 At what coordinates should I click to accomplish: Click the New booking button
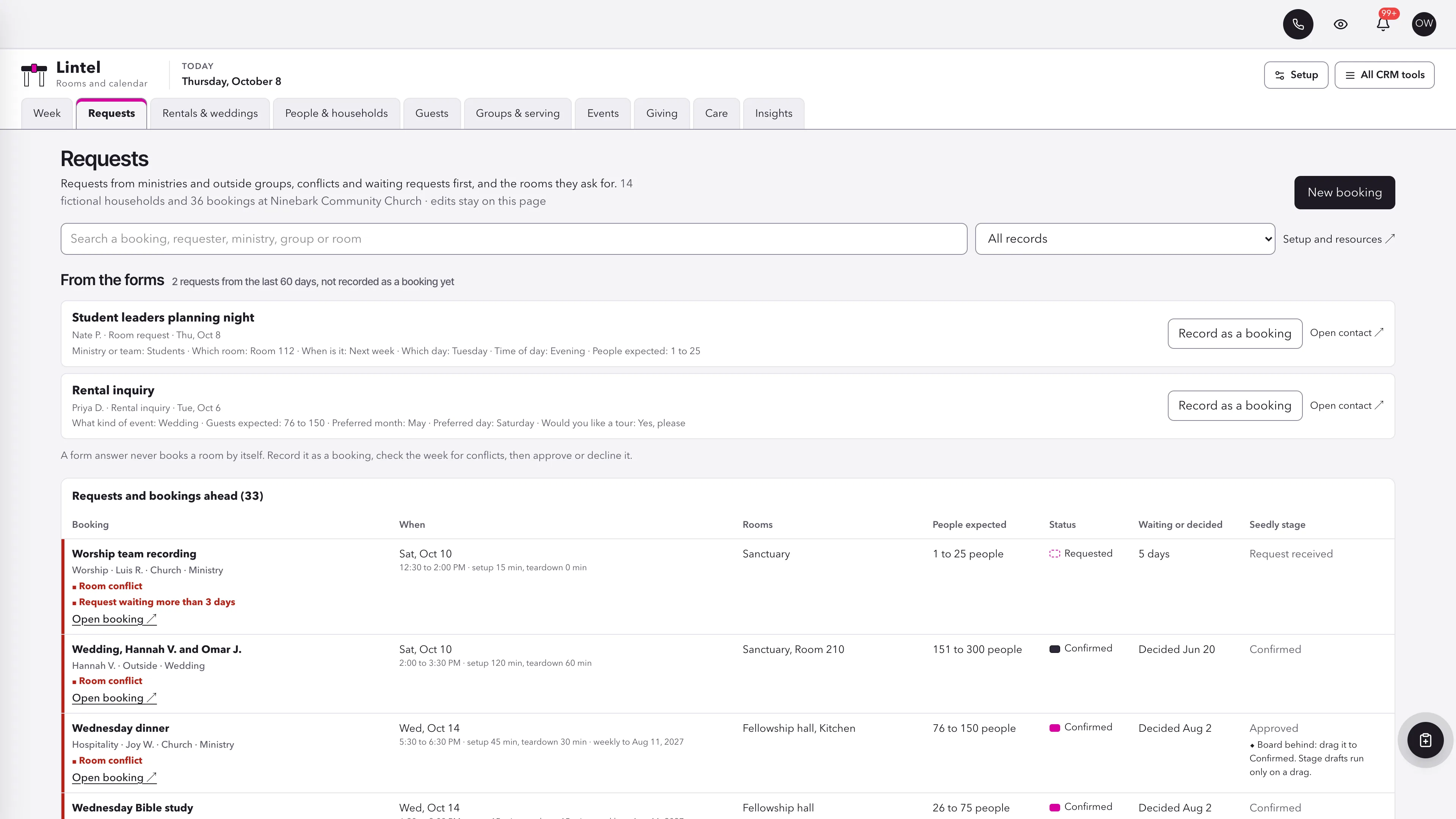[1345, 193]
